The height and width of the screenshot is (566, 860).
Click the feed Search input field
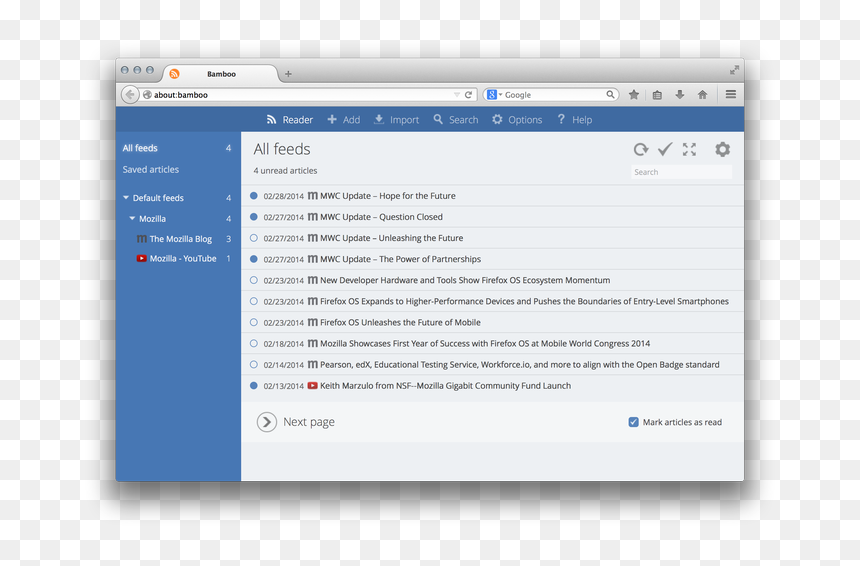pos(681,172)
